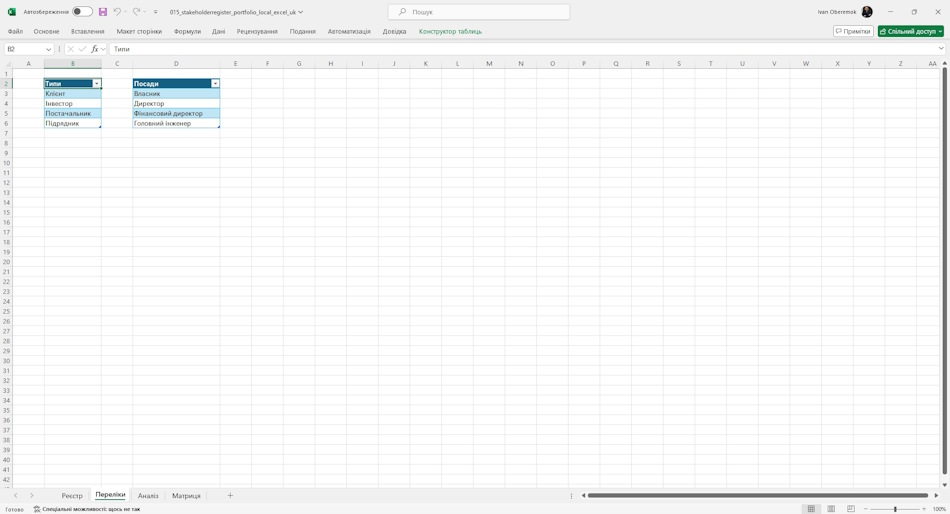Screen dimensions: 950x514
Task: Click the zoom slider handle
Action: tap(895, 509)
